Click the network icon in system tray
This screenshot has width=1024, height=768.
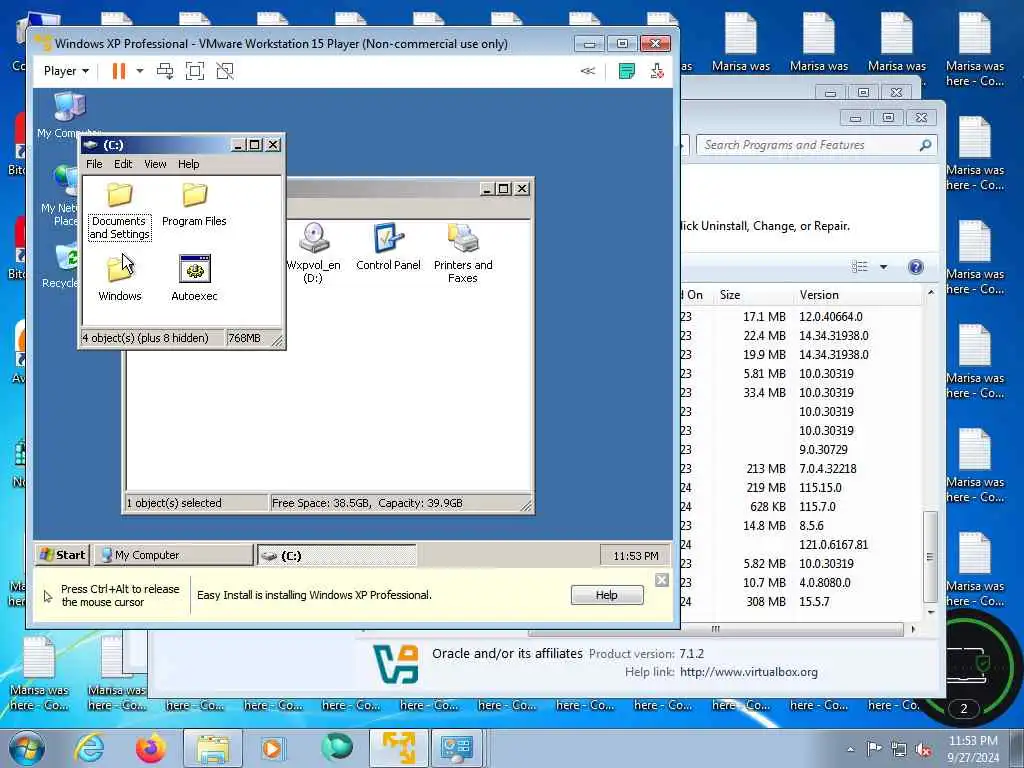click(x=899, y=750)
